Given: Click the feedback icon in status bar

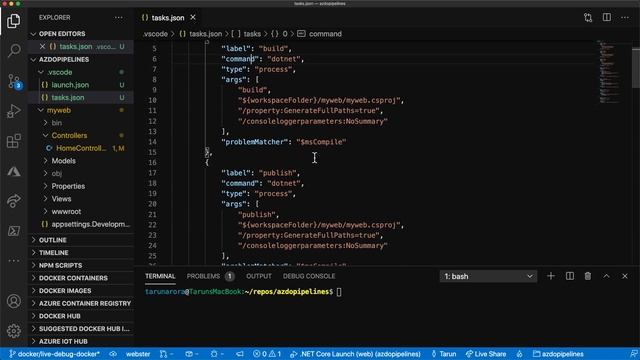Looking at the screenshot, I should pos(633,354).
